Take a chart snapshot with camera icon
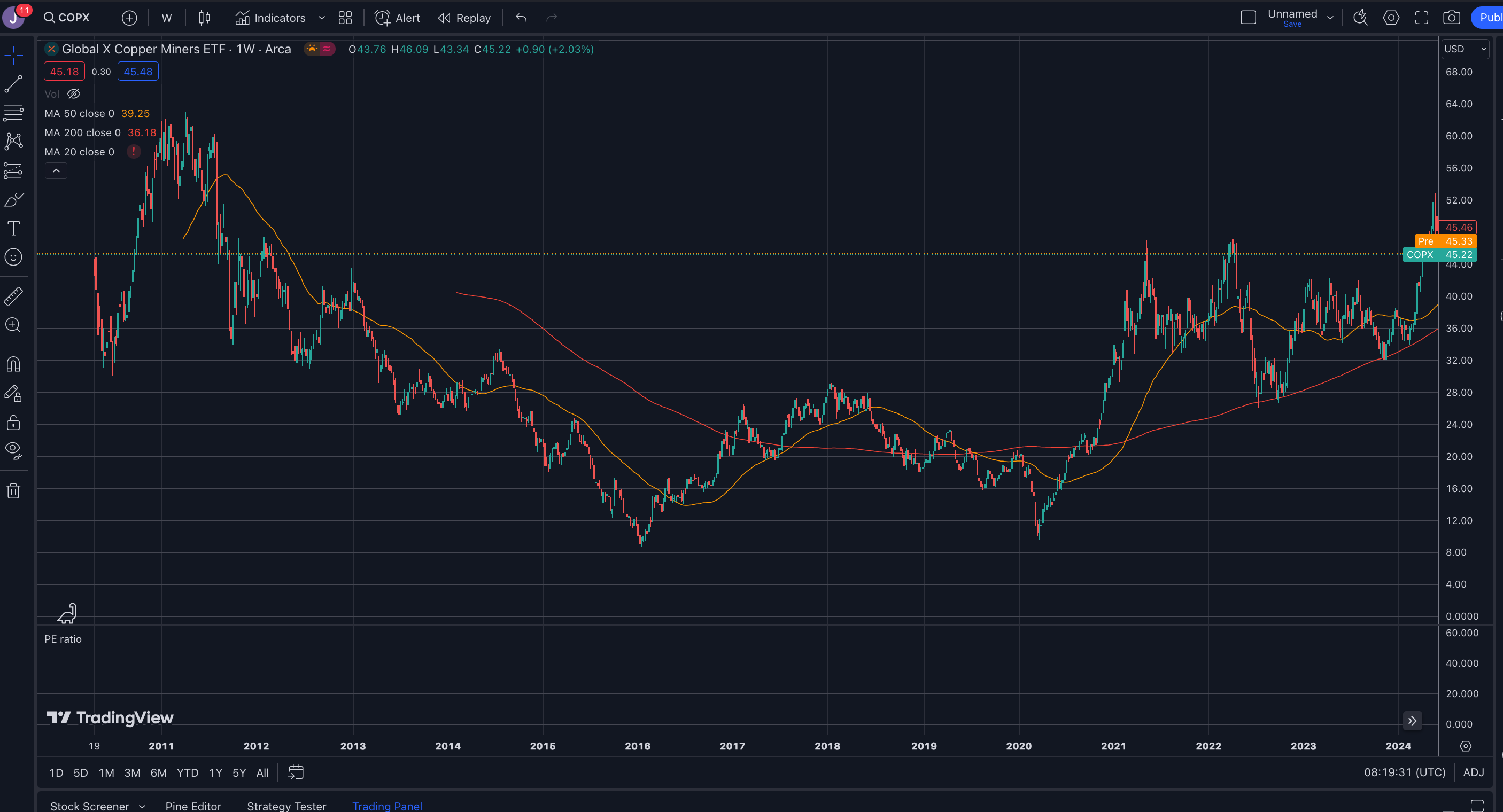Image resolution: width=1503 pixels, height=812 pixels. pos(1451,18)
